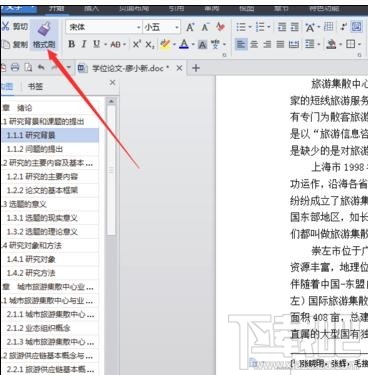368x375 pixels.
Task: Go to heading 1.3.2 选题的理论意义
Action: pos(50,232)
